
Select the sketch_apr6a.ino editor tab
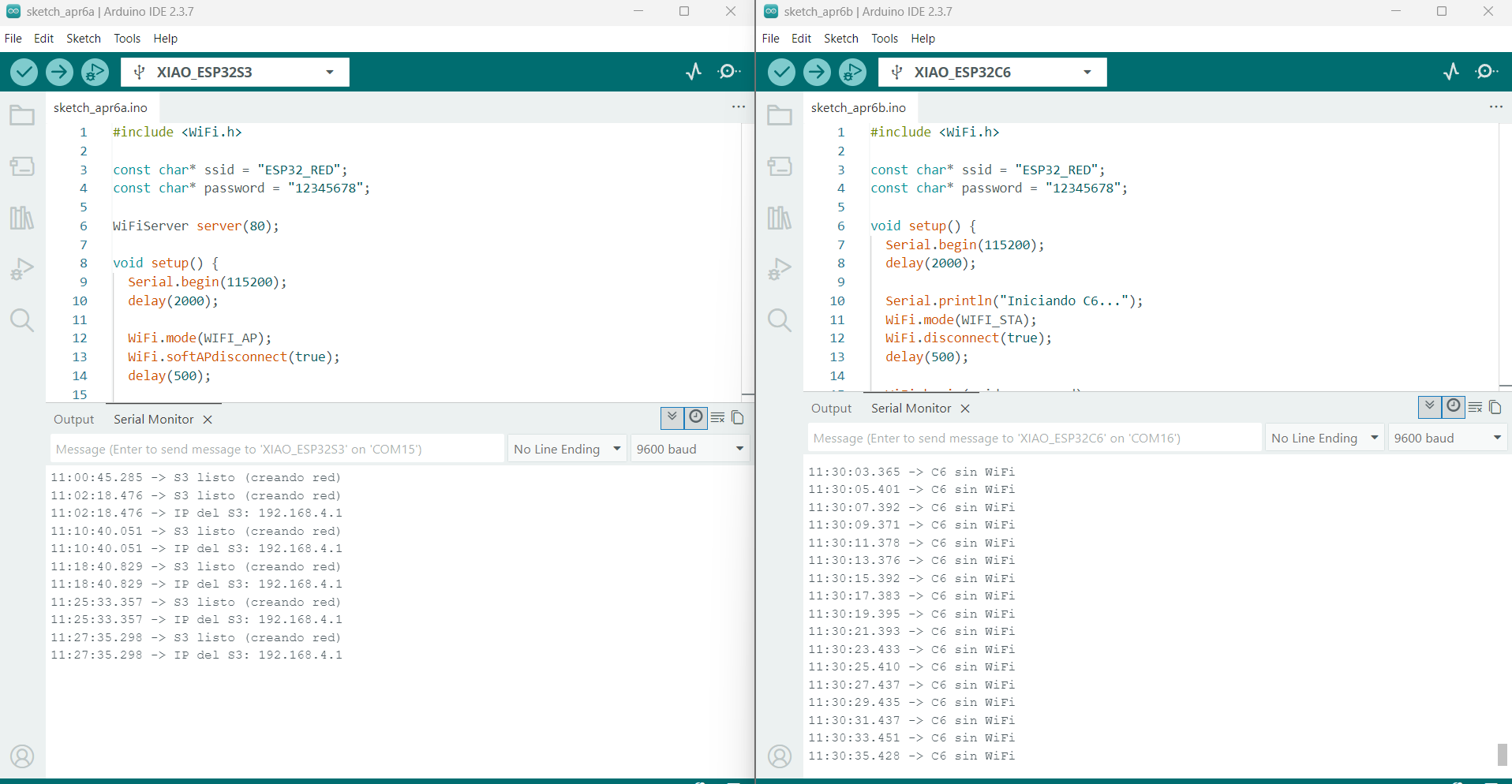(x=101, y=107)
